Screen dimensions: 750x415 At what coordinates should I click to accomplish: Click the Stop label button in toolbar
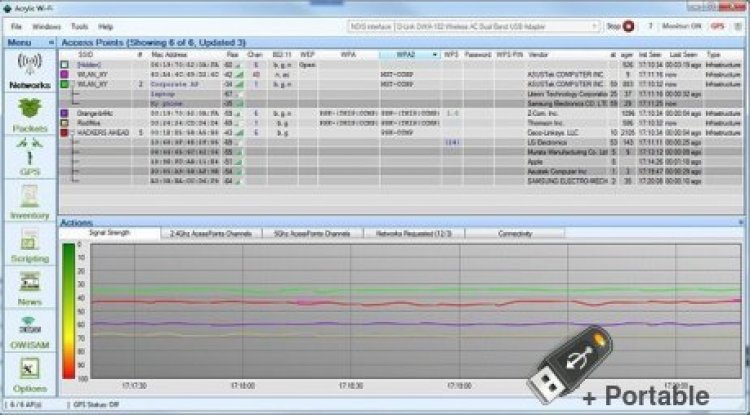point(613,26)
